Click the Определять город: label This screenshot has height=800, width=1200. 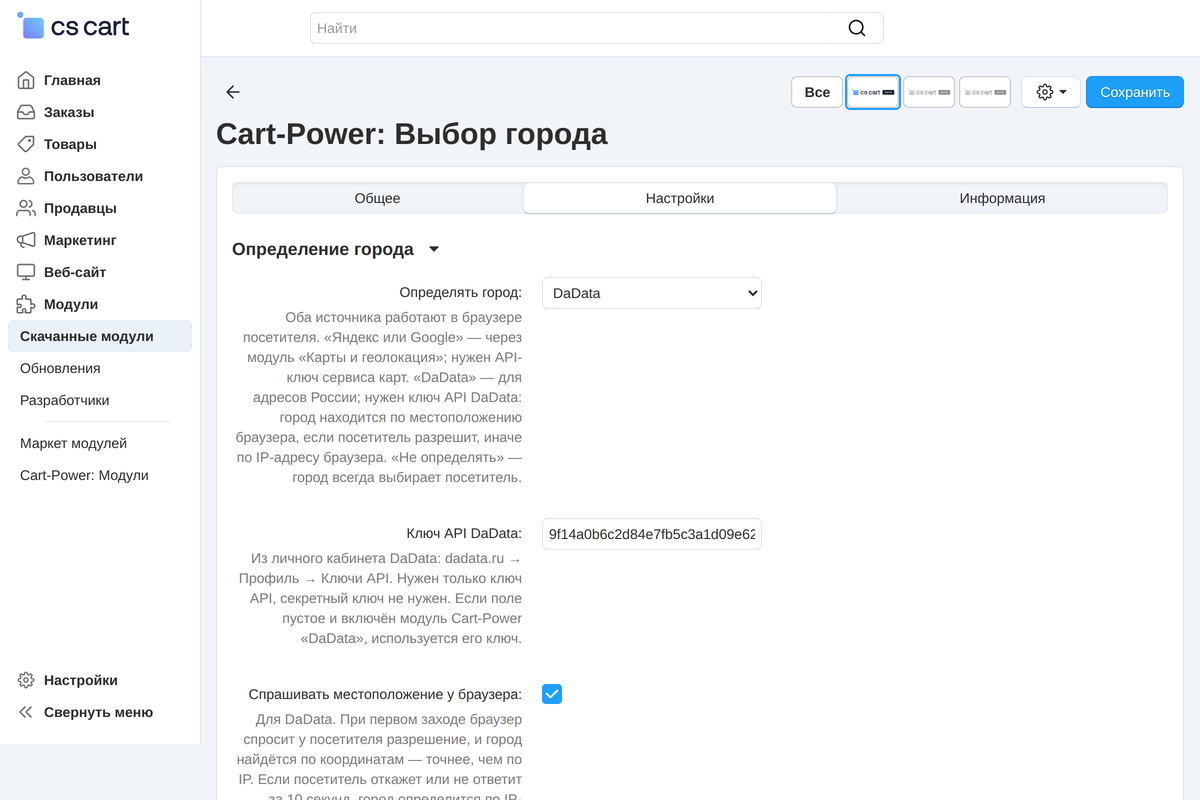coord(460,292)
